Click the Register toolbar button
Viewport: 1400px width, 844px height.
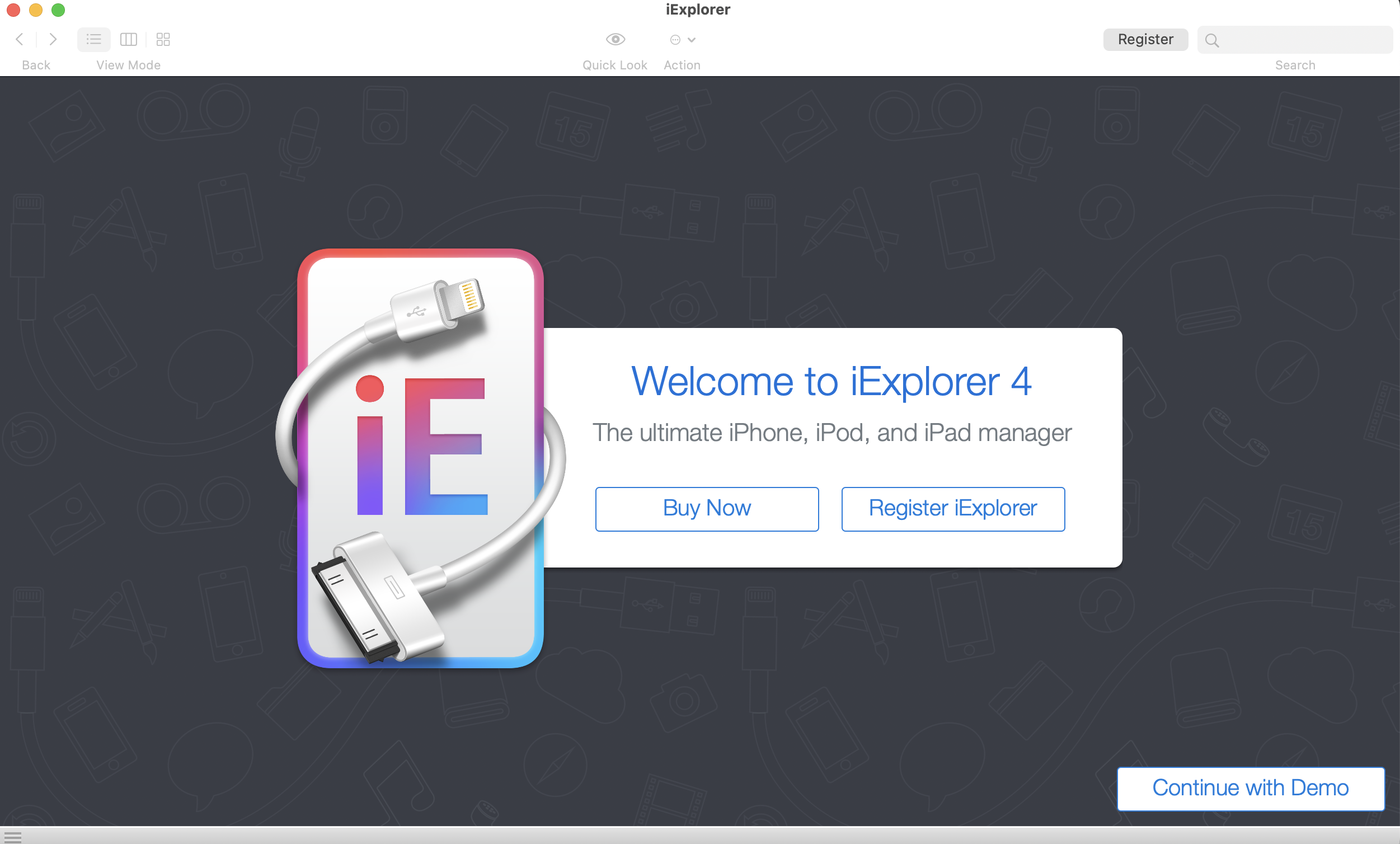tap(1145, 39)
